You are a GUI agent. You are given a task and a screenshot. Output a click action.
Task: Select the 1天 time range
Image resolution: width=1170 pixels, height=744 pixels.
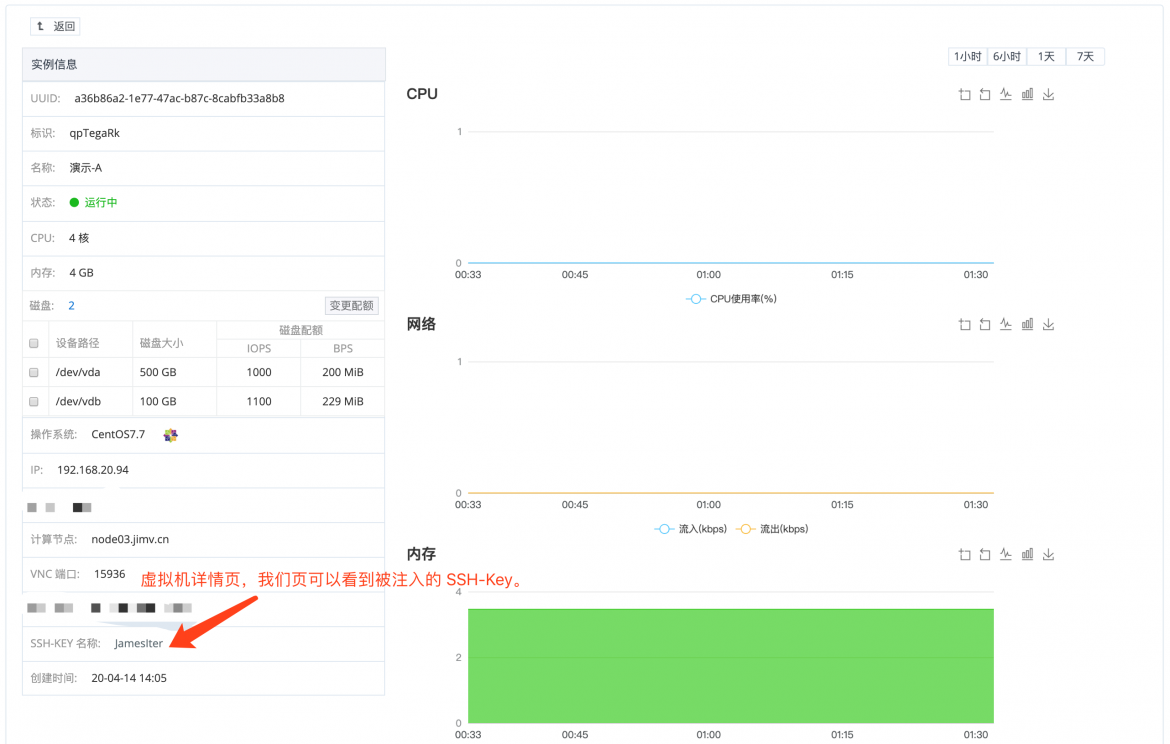(x=1046, y=57)
